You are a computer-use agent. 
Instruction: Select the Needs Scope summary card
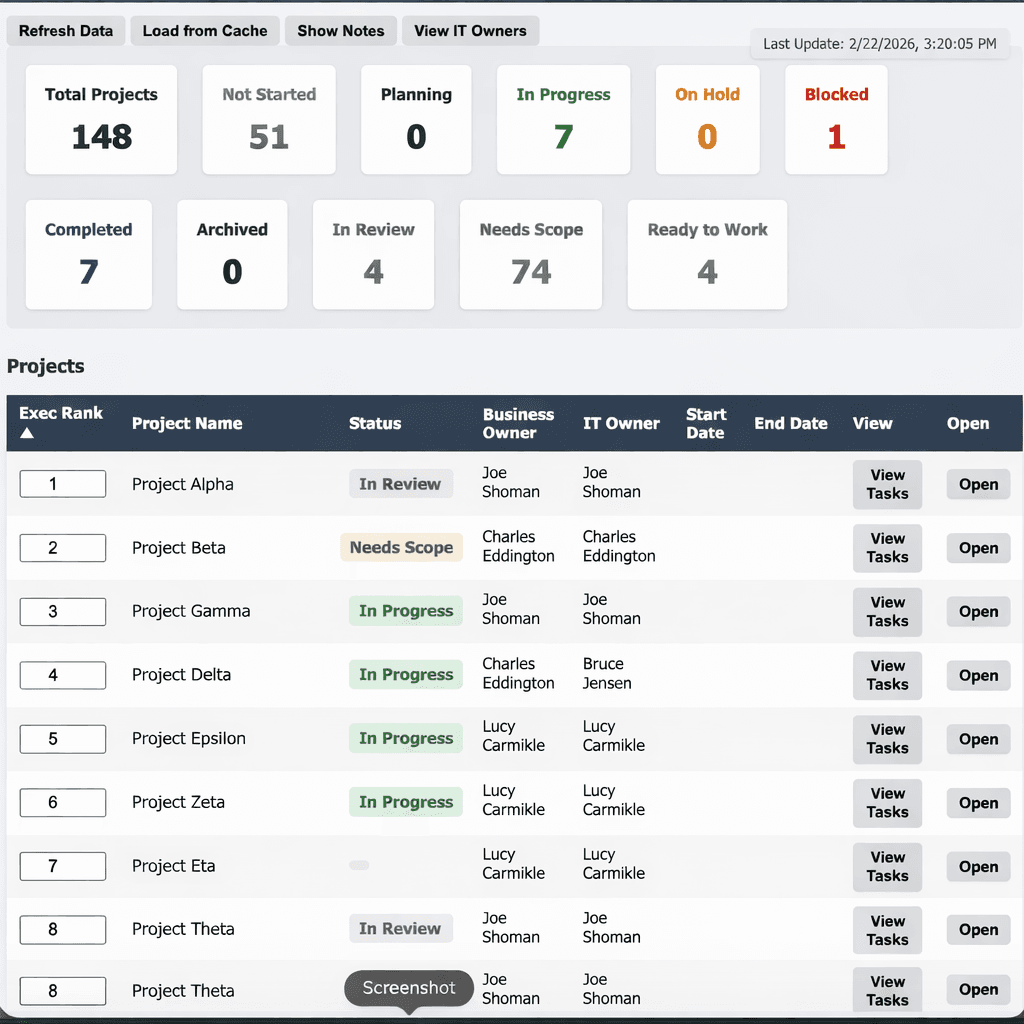530,254
